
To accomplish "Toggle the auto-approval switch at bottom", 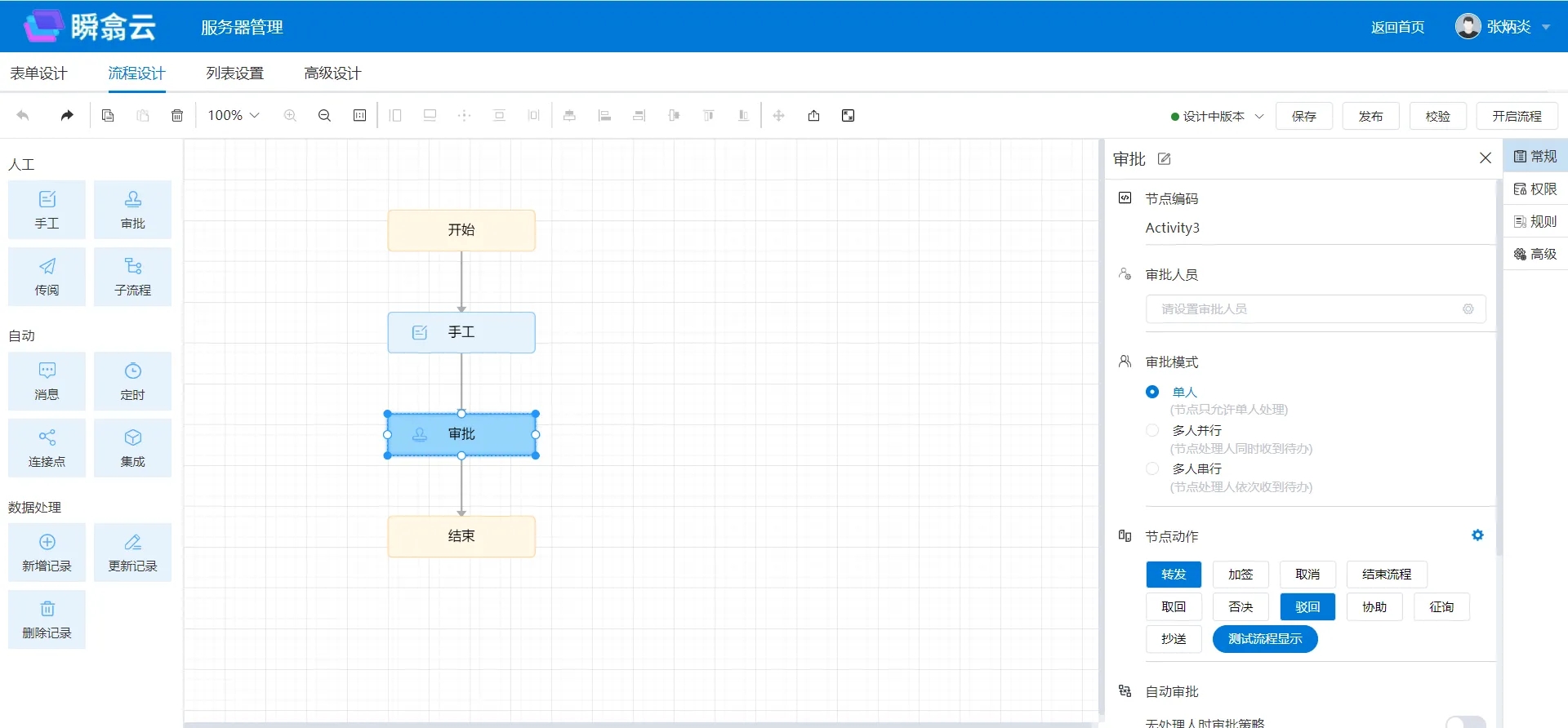I will point(1465,721).
